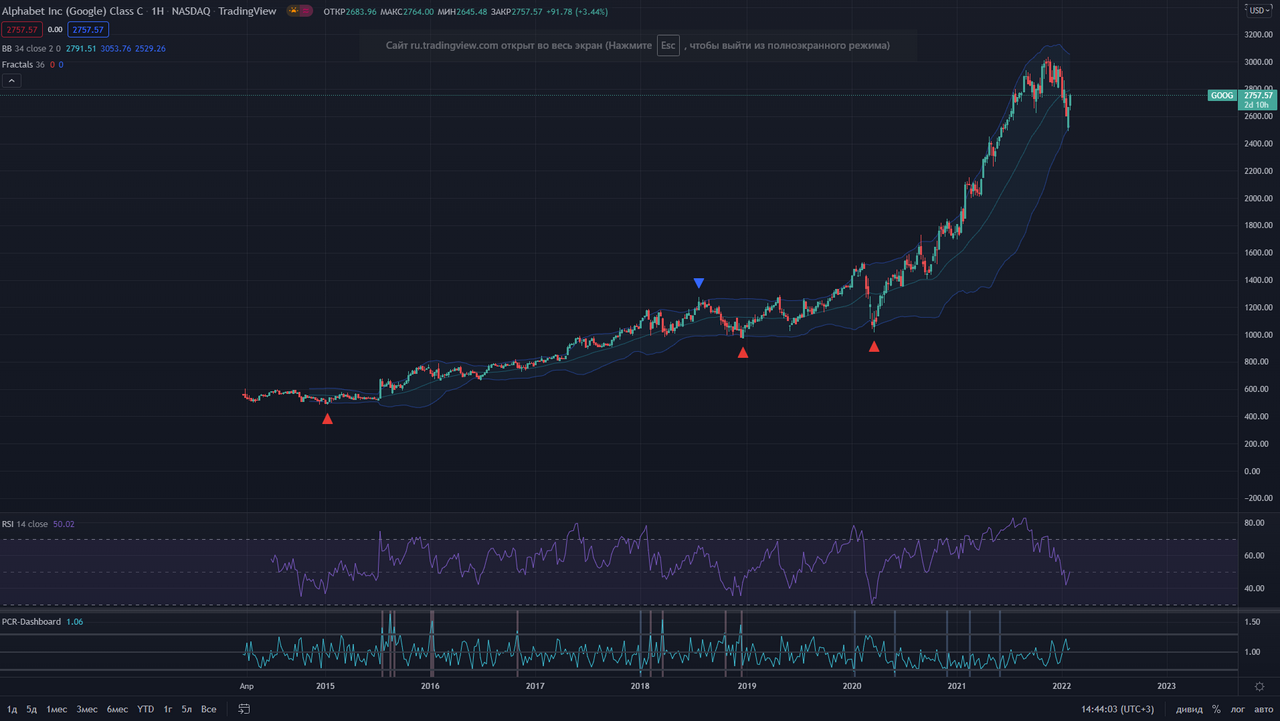Select the RSI 14 close indicator label

(25, 524)
